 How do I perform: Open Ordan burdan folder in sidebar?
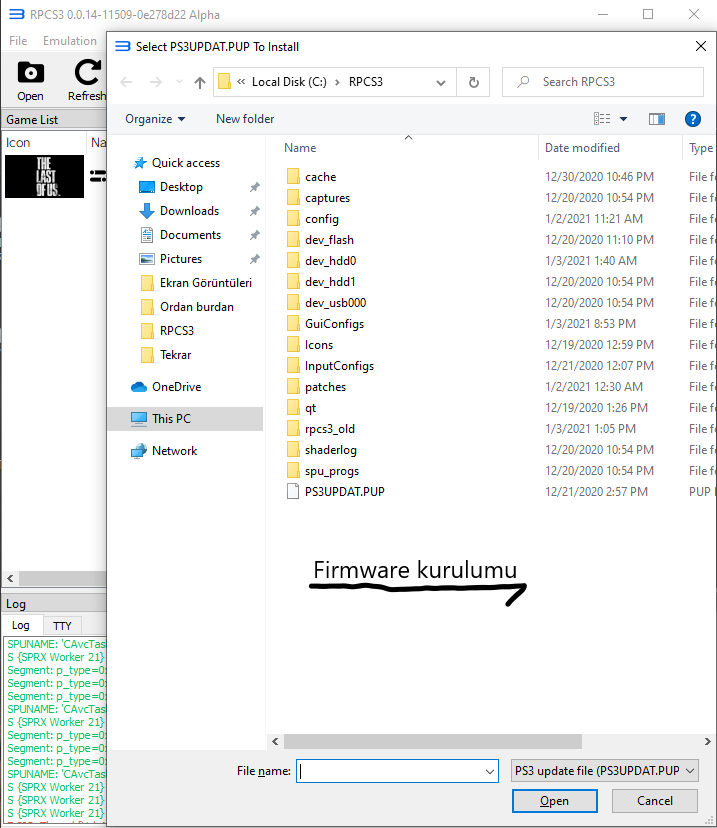coord(196,307)
